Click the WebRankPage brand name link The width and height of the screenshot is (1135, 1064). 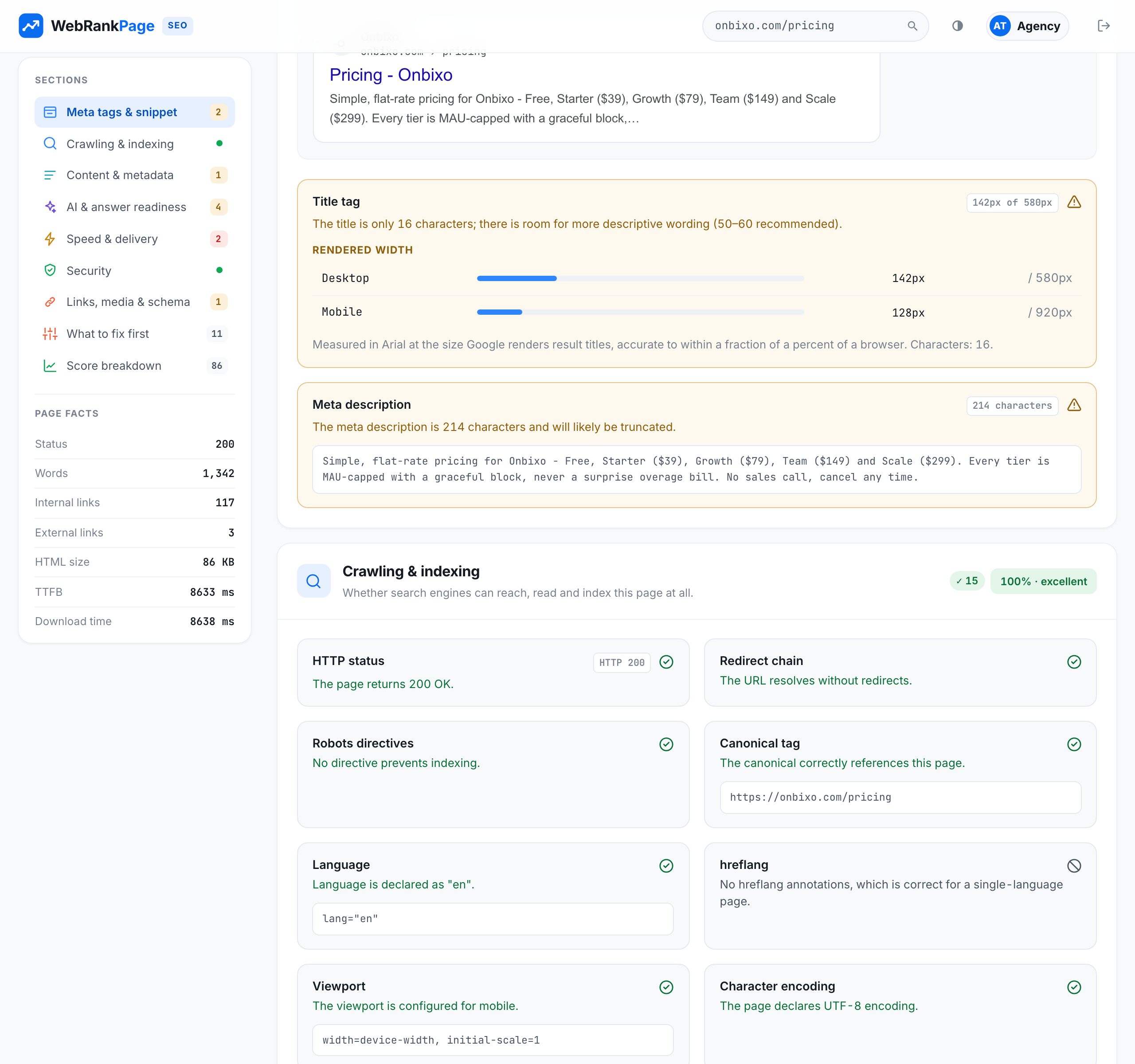click(x=103, y=26)
